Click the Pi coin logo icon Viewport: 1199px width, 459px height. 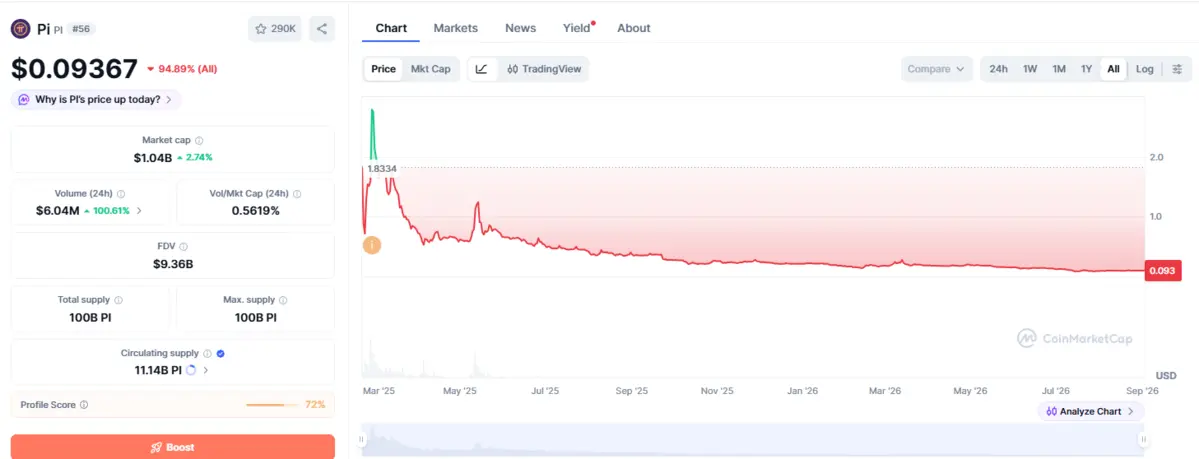20,29
